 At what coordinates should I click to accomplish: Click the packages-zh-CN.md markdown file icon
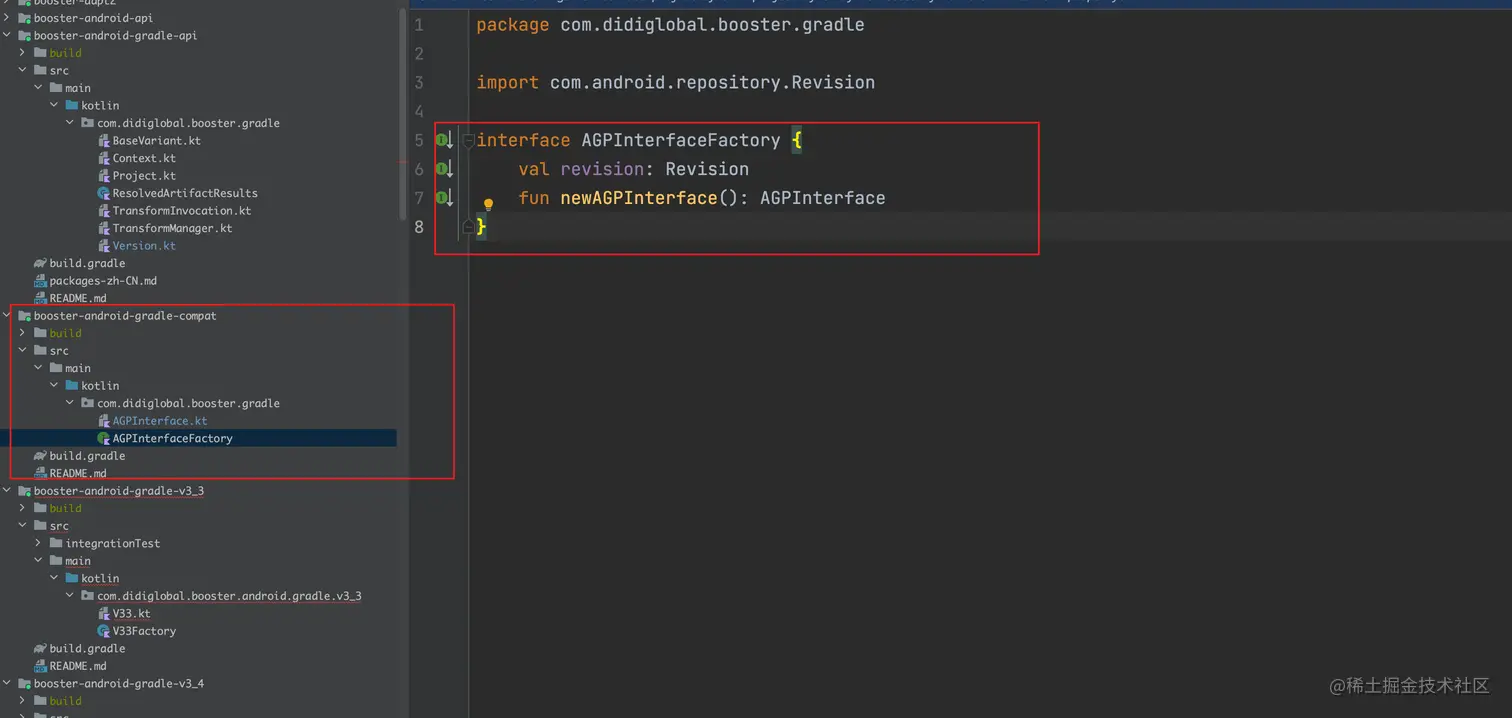[x=40, y=281]
